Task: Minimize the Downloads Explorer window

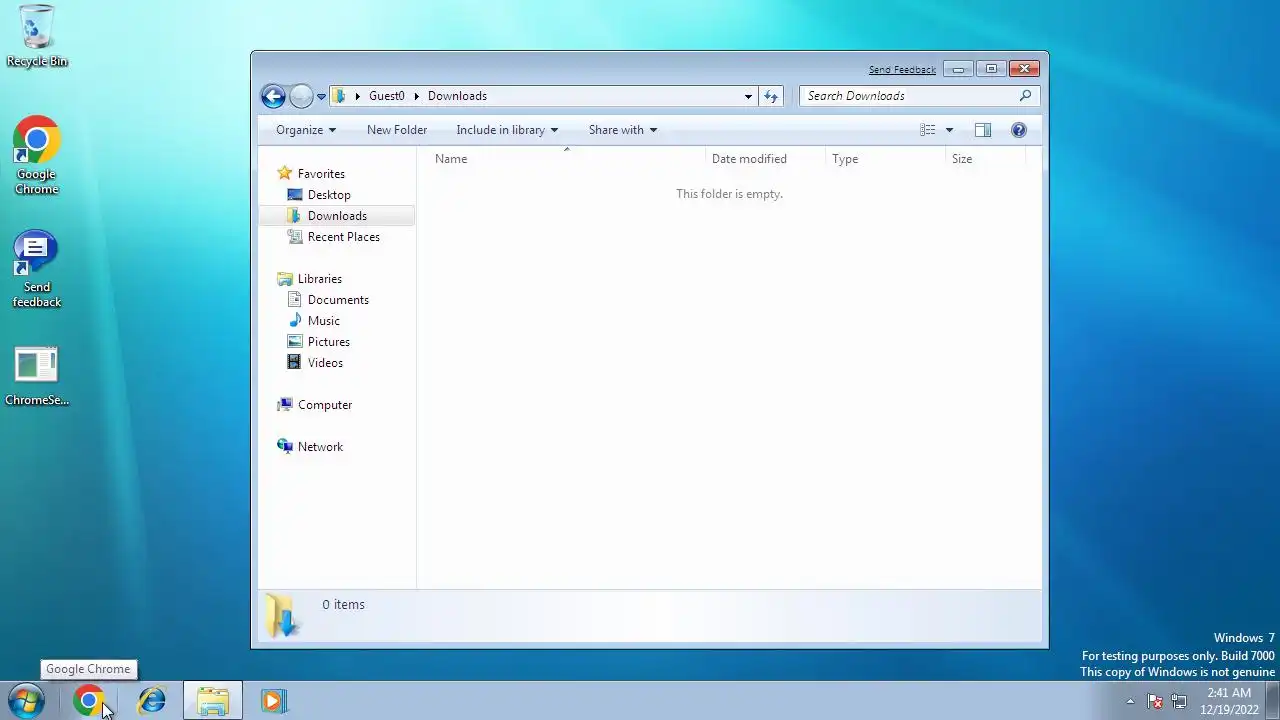Action: [958, 69]
